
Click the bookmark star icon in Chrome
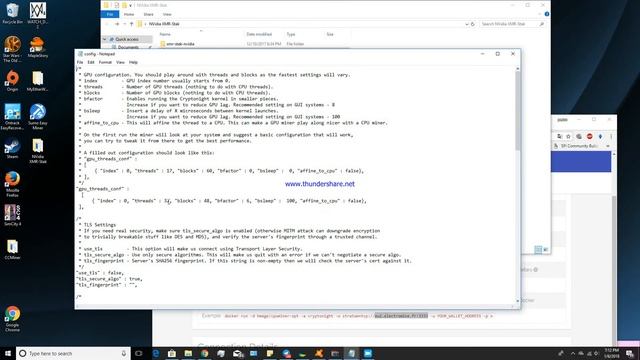(569, 136)
